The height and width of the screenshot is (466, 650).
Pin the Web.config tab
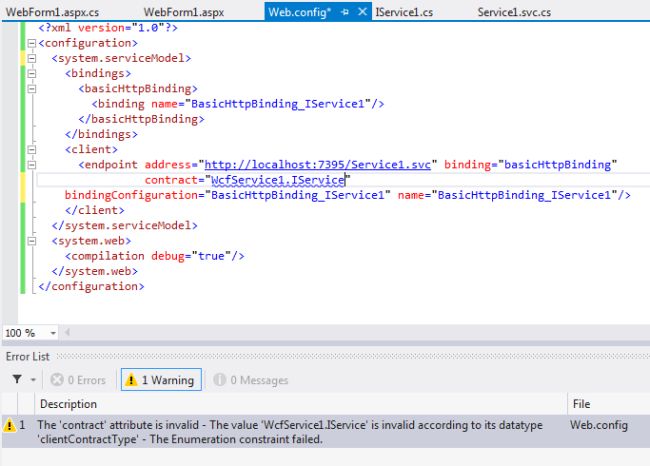coord(344,12)
